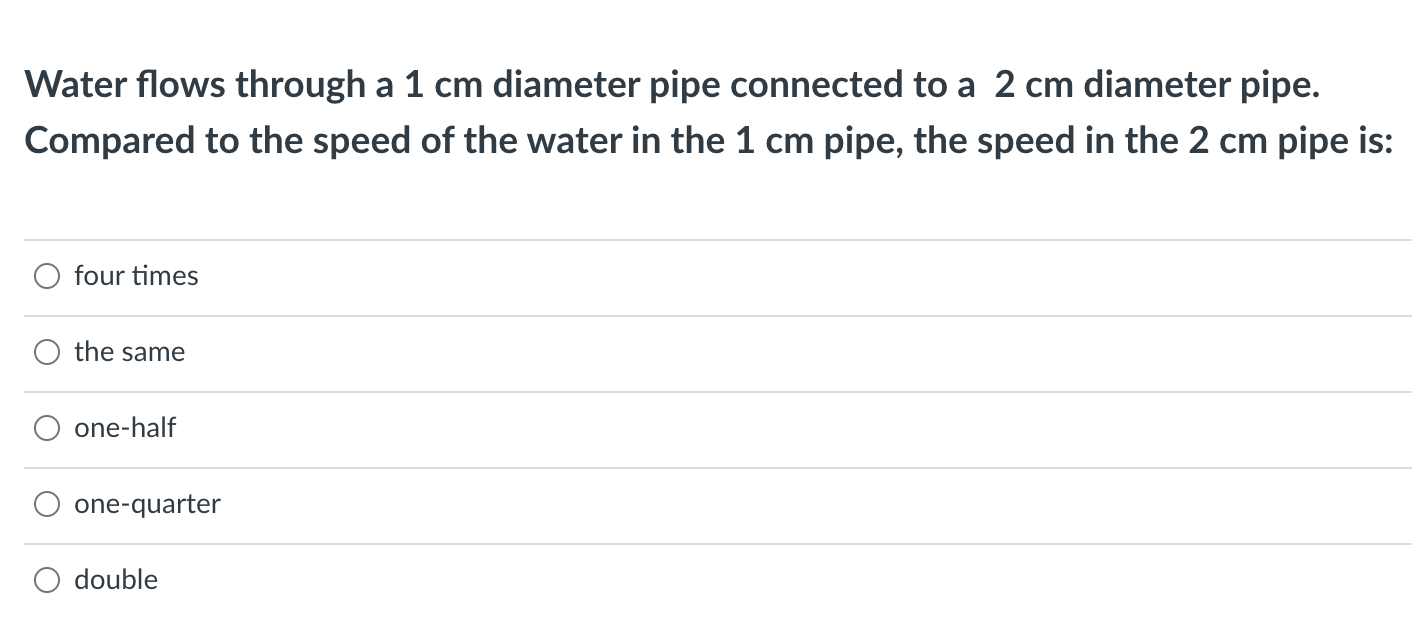
Task: Click the row containing 'double'
Action: [x=700, y=579]
